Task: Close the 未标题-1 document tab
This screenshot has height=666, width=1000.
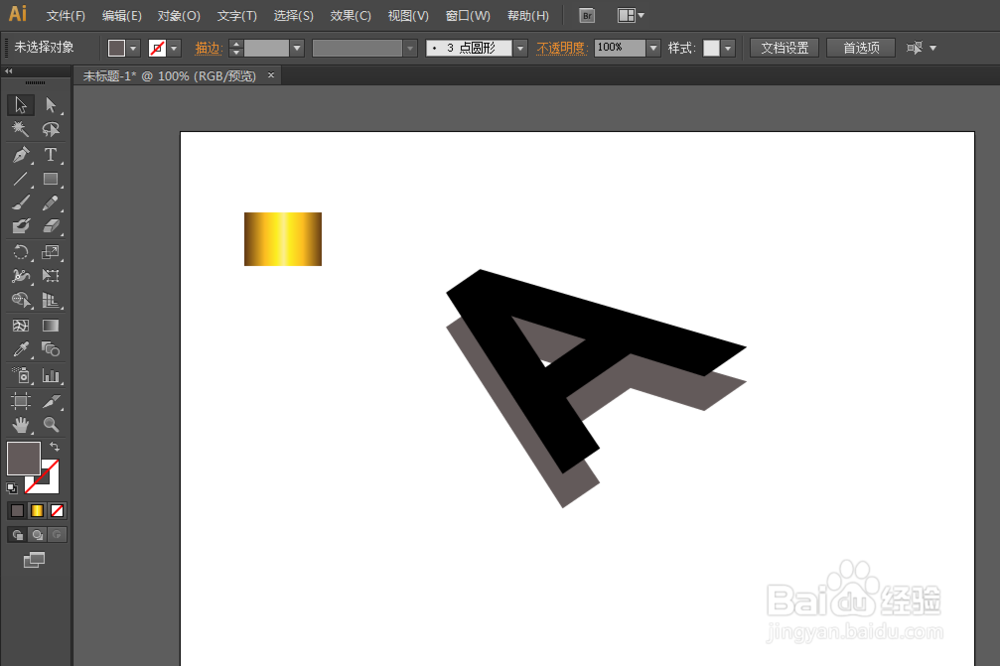Action: click(x=271, y=75)
